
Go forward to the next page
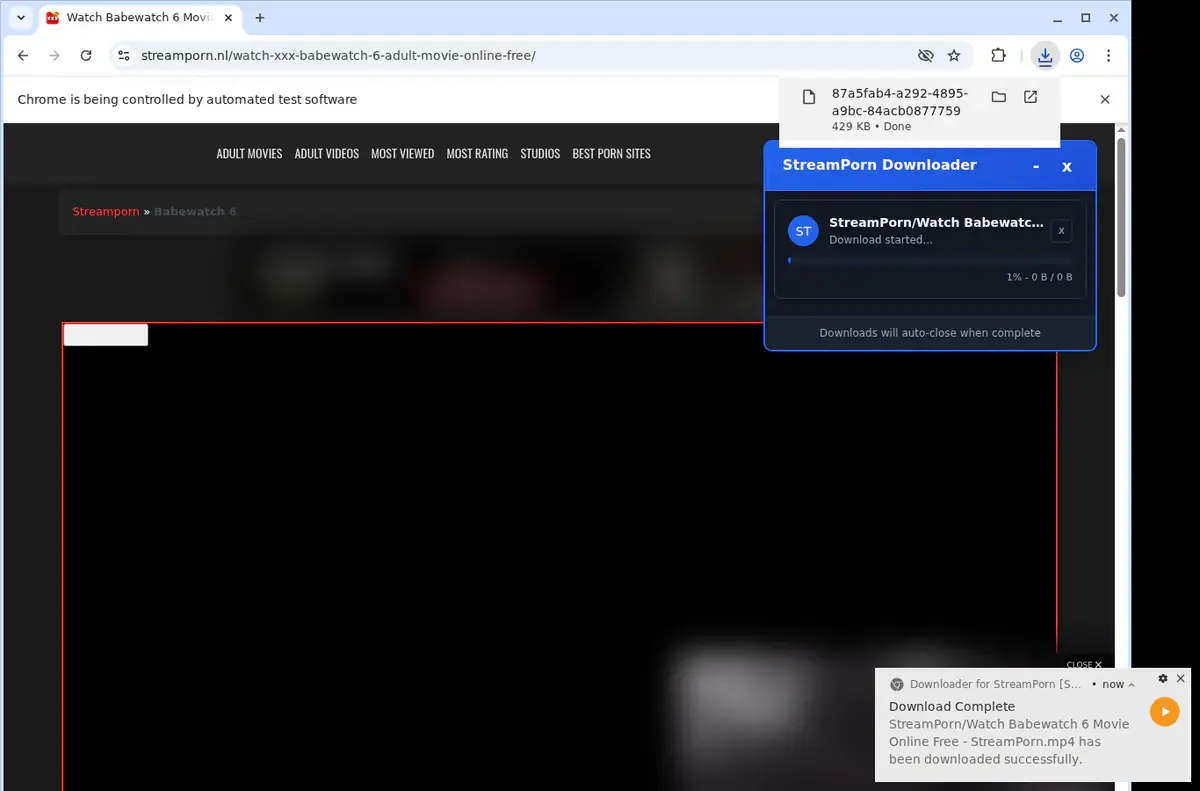tap(55, 56)
